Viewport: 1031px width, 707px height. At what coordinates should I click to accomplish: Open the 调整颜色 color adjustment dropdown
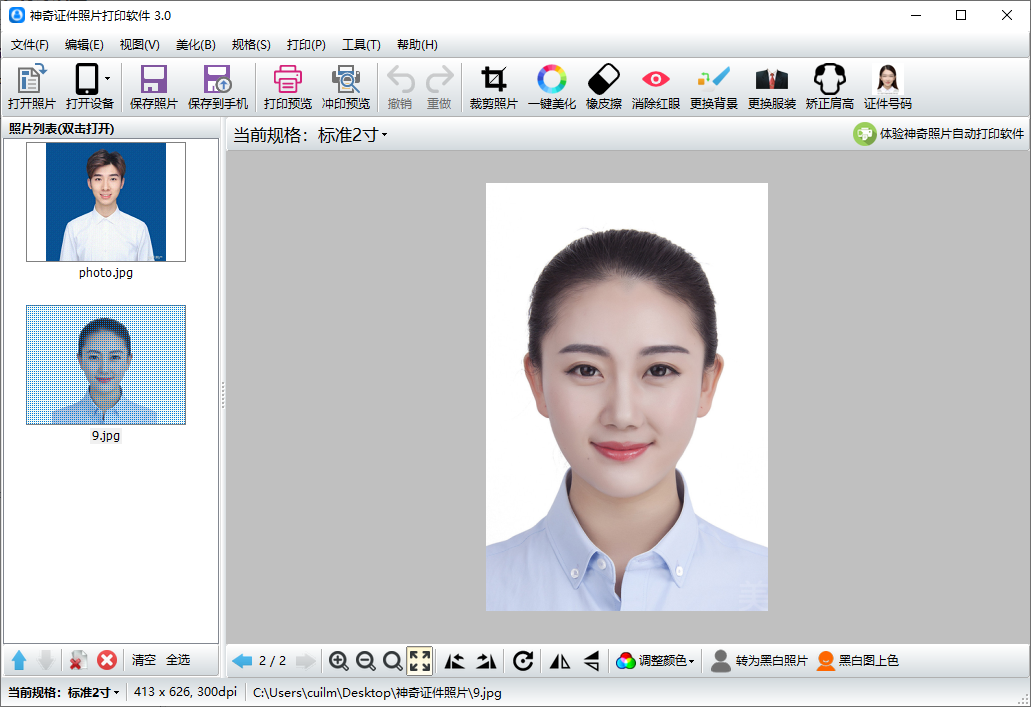pyautogui.click(x=656, y=661)
